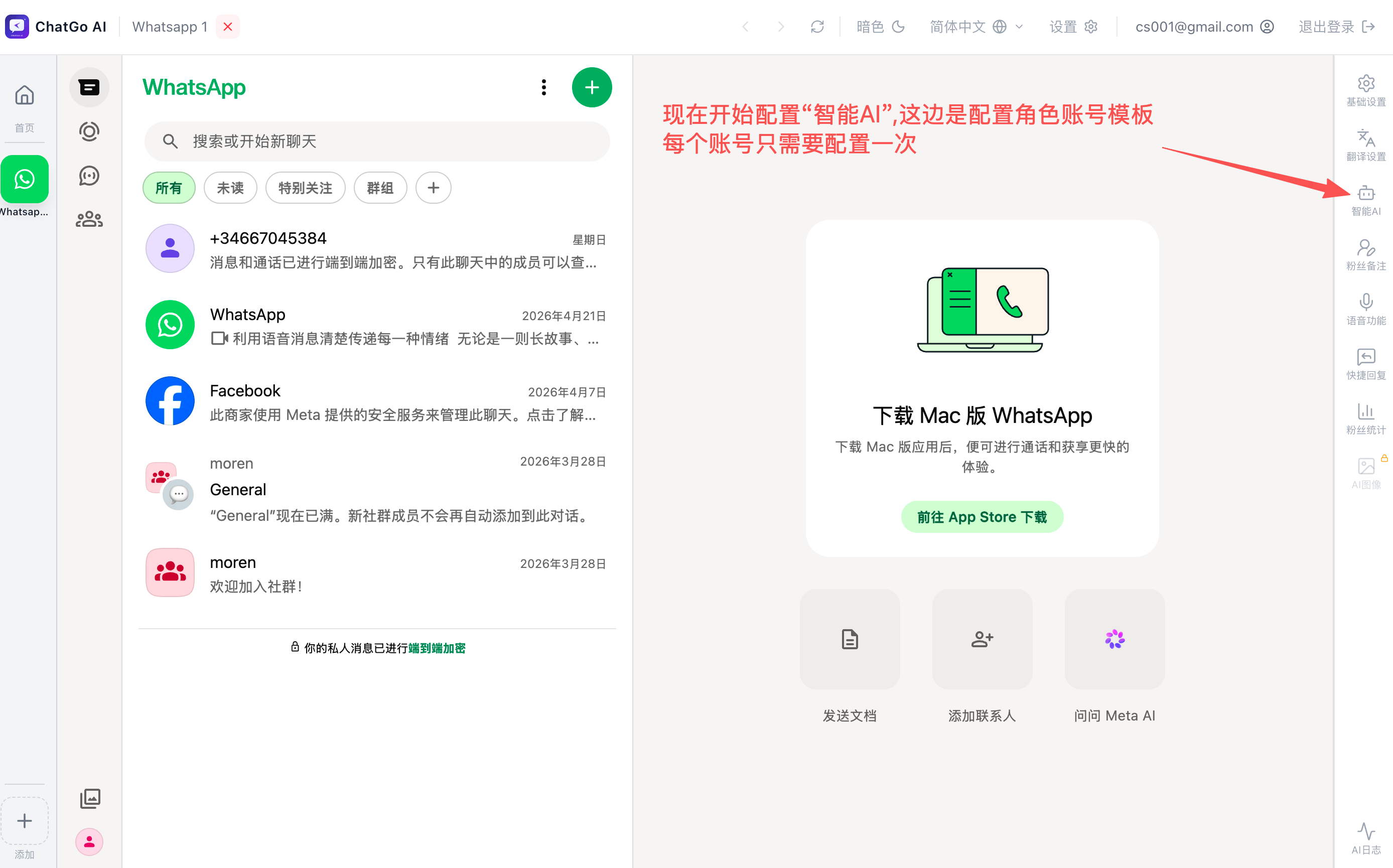Open the 智能AI robot panel

pos(1365,200)
